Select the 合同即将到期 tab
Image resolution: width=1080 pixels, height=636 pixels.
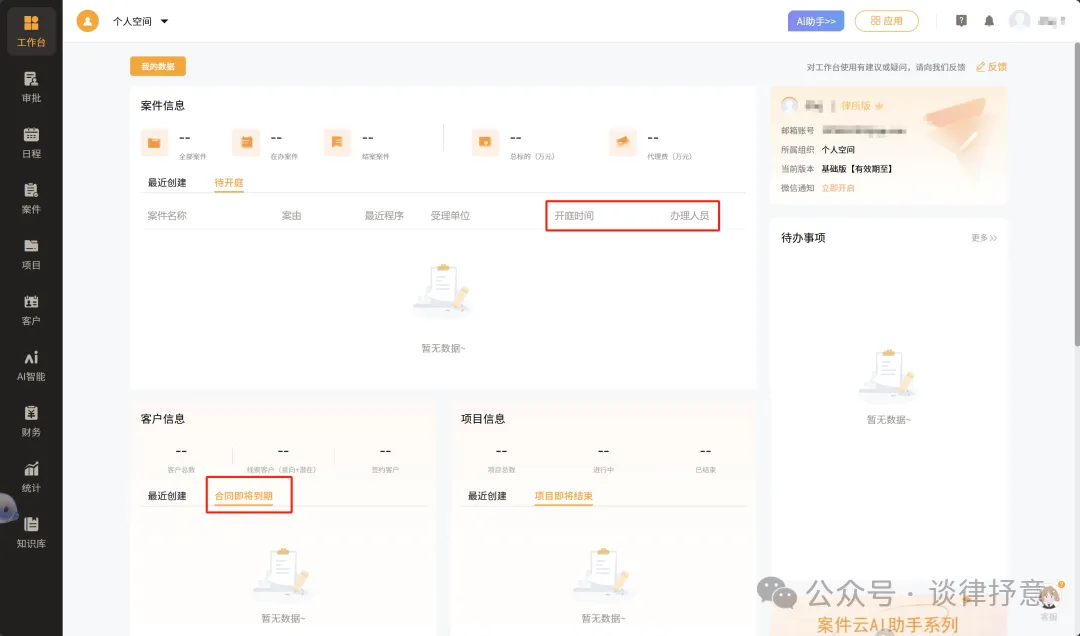click(x=244, y=496)
